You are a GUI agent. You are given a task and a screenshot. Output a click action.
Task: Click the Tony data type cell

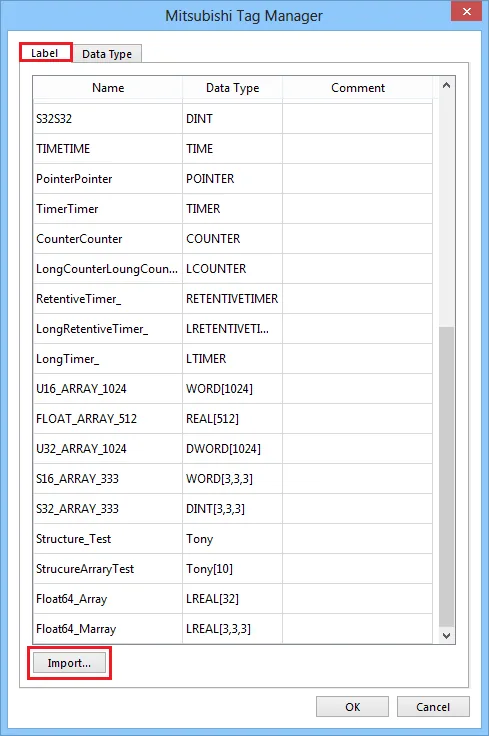232,539
